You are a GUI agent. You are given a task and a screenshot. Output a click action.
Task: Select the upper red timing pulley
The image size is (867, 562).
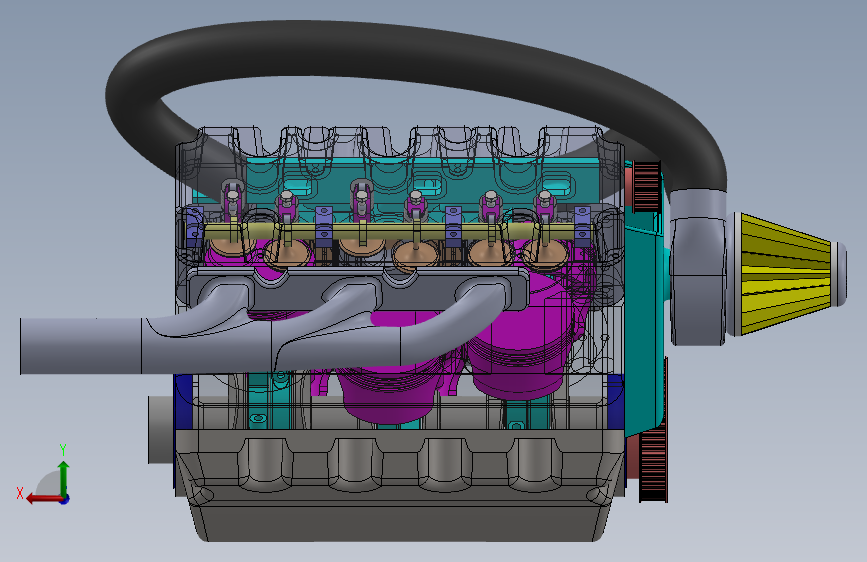tap(646, 186)
